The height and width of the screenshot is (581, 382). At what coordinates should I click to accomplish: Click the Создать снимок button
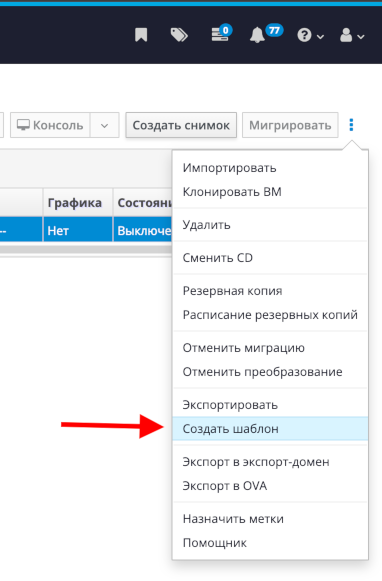181,125
